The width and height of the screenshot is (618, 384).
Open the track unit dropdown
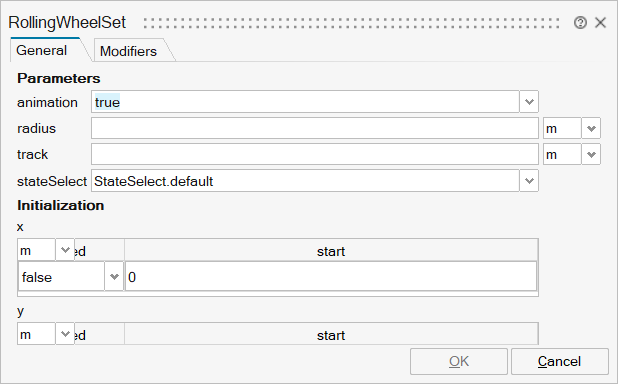coord(591,154)
